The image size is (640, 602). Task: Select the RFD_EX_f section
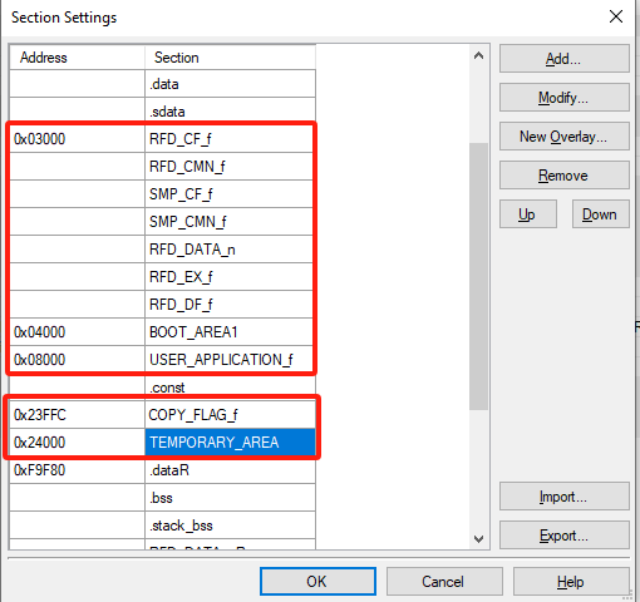pos(230,277)
